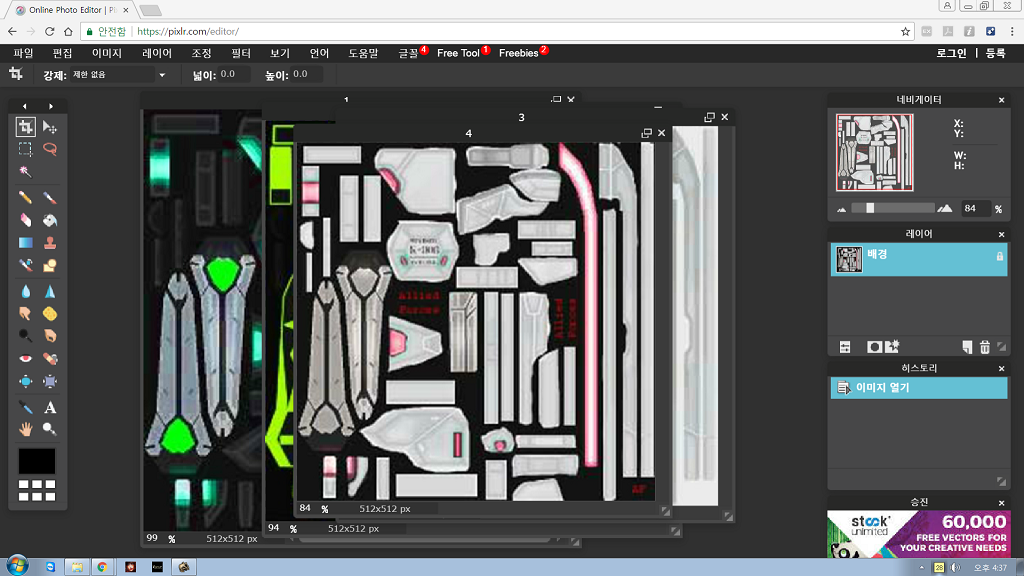Select the Color Replace tool

tap(25, 265)
